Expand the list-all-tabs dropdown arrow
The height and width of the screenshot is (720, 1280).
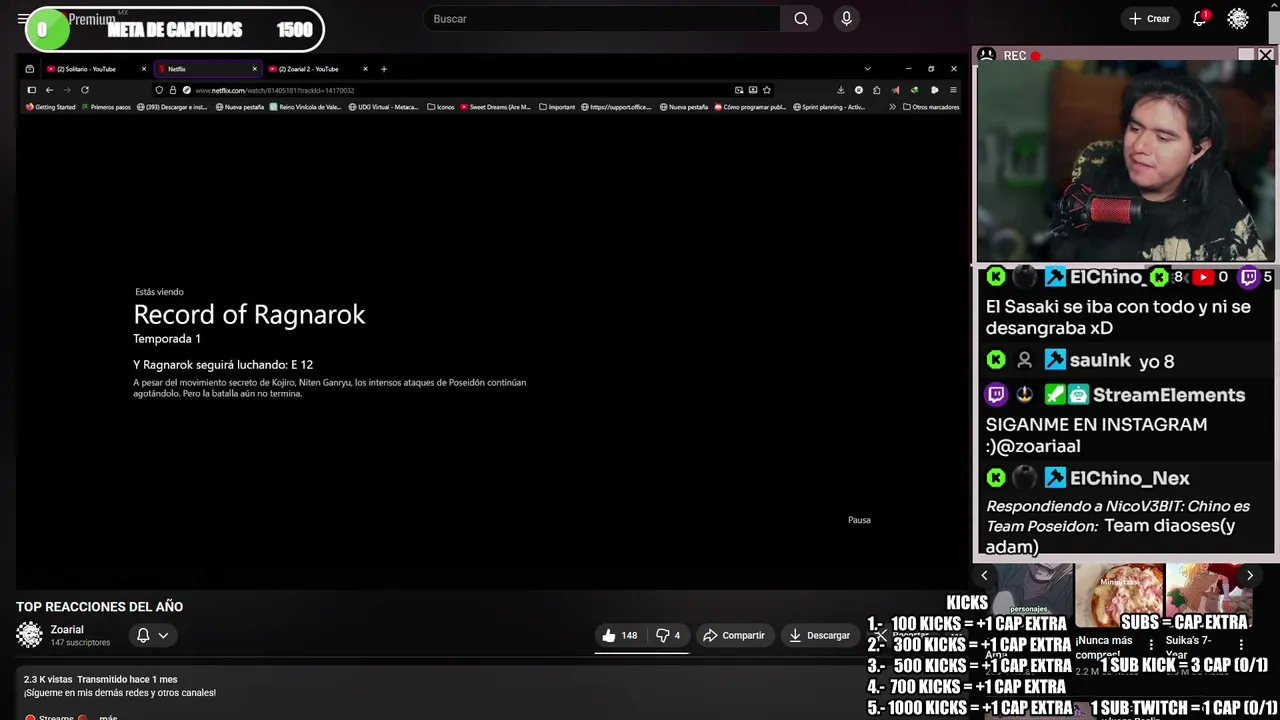[x=867, y=69]
